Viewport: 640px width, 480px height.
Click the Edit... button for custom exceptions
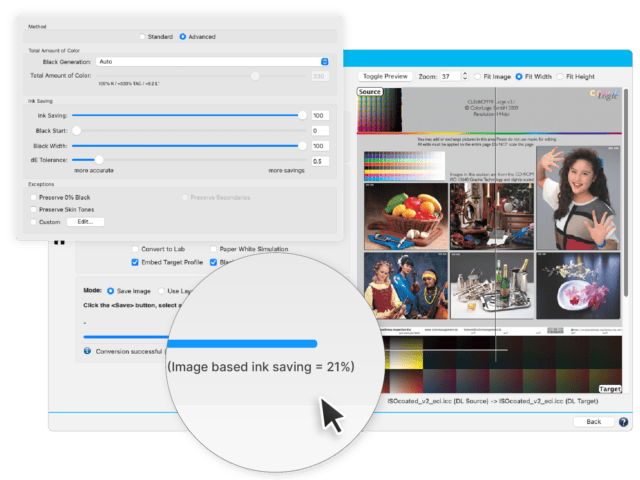[85, 222]
